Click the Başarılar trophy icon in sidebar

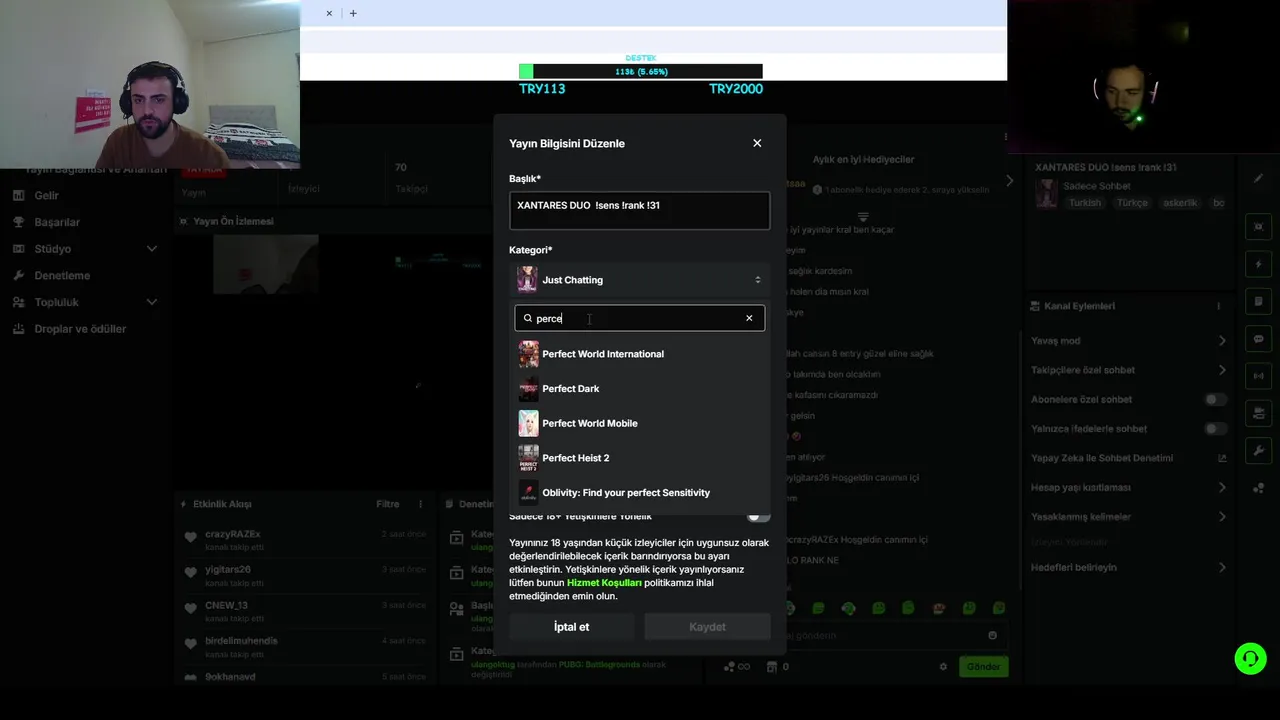point(18,222)
